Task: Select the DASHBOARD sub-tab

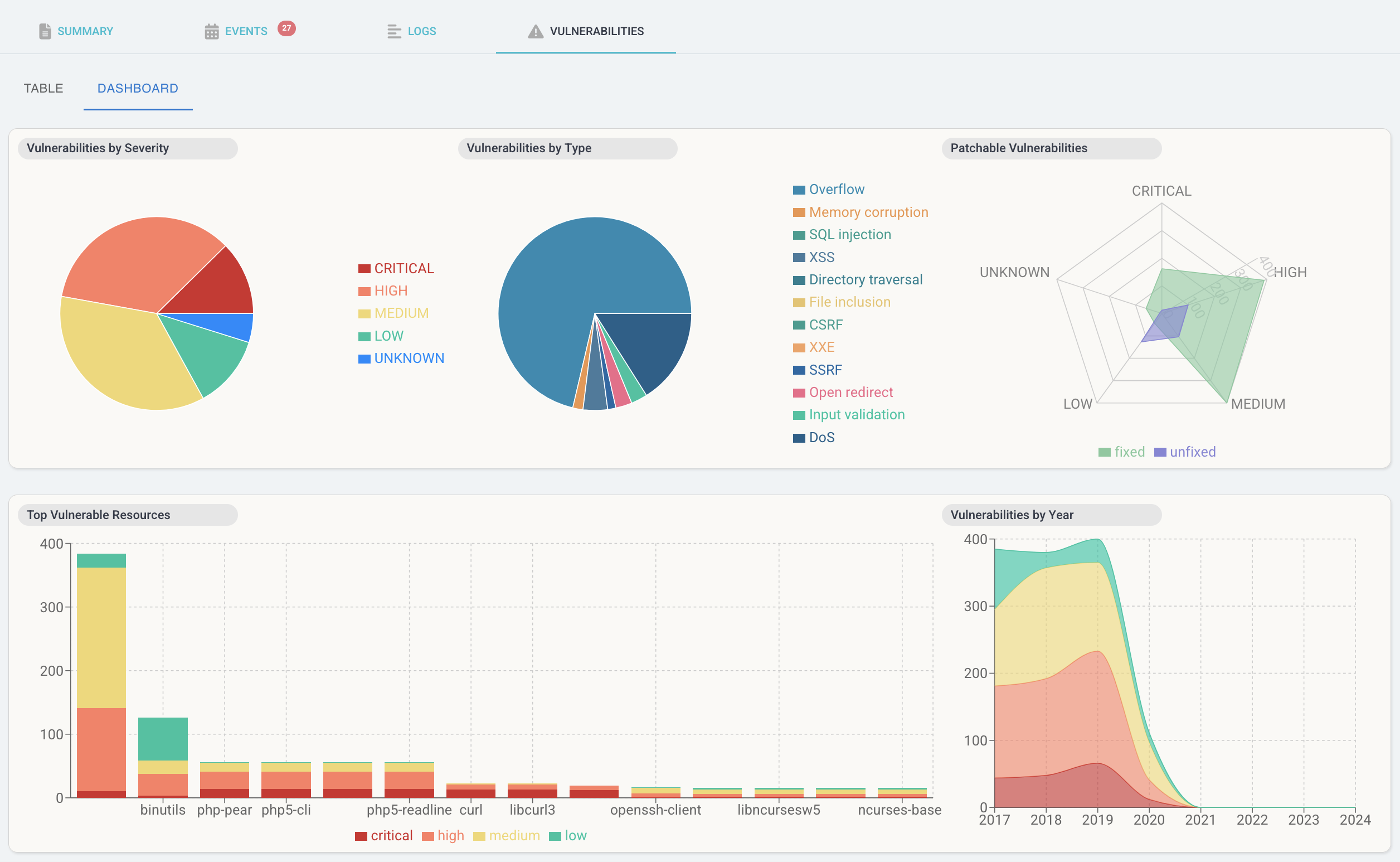Action: tap(137, 88)
